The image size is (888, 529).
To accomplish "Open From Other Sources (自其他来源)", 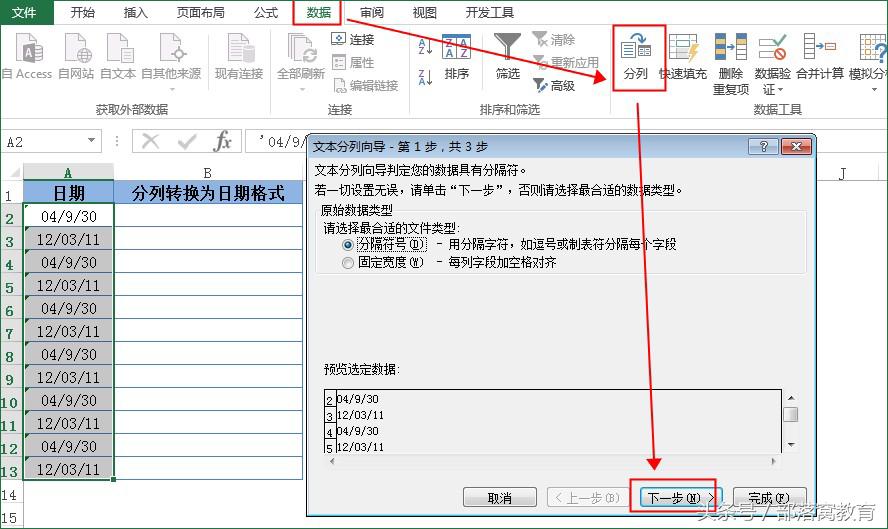I will tap(171, 61).
